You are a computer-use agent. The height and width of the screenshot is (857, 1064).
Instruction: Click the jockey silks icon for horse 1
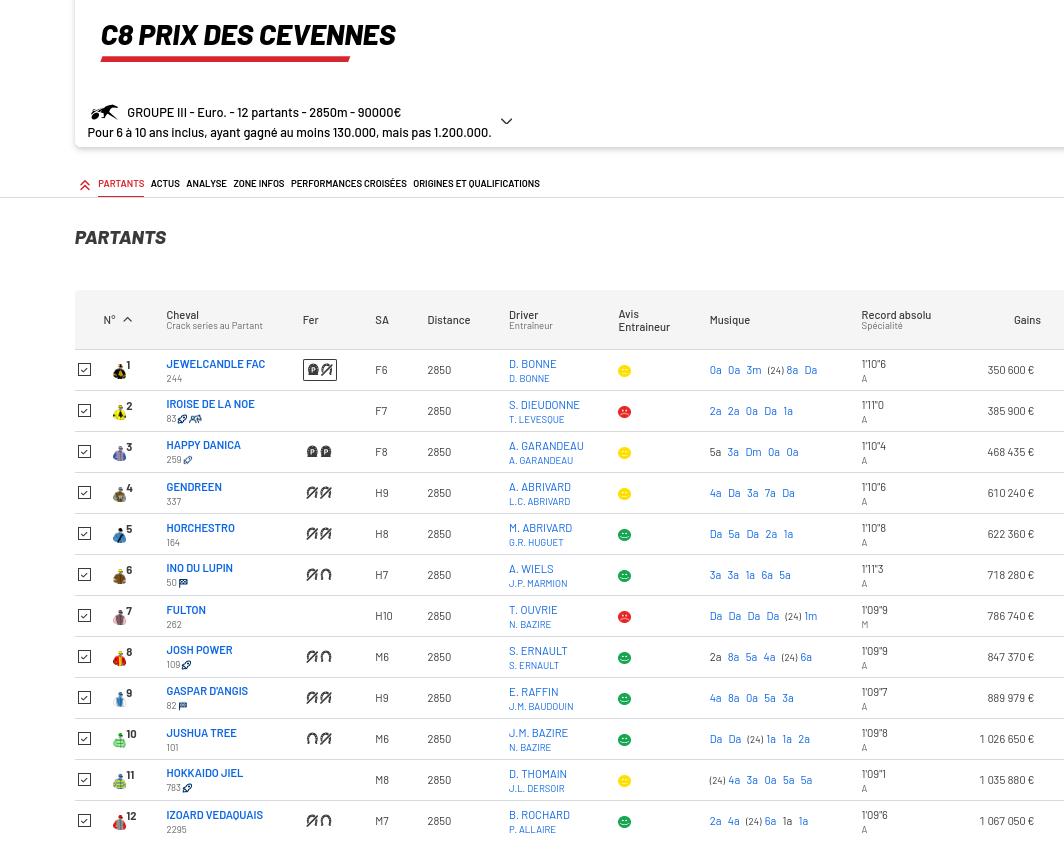(119, 372)
